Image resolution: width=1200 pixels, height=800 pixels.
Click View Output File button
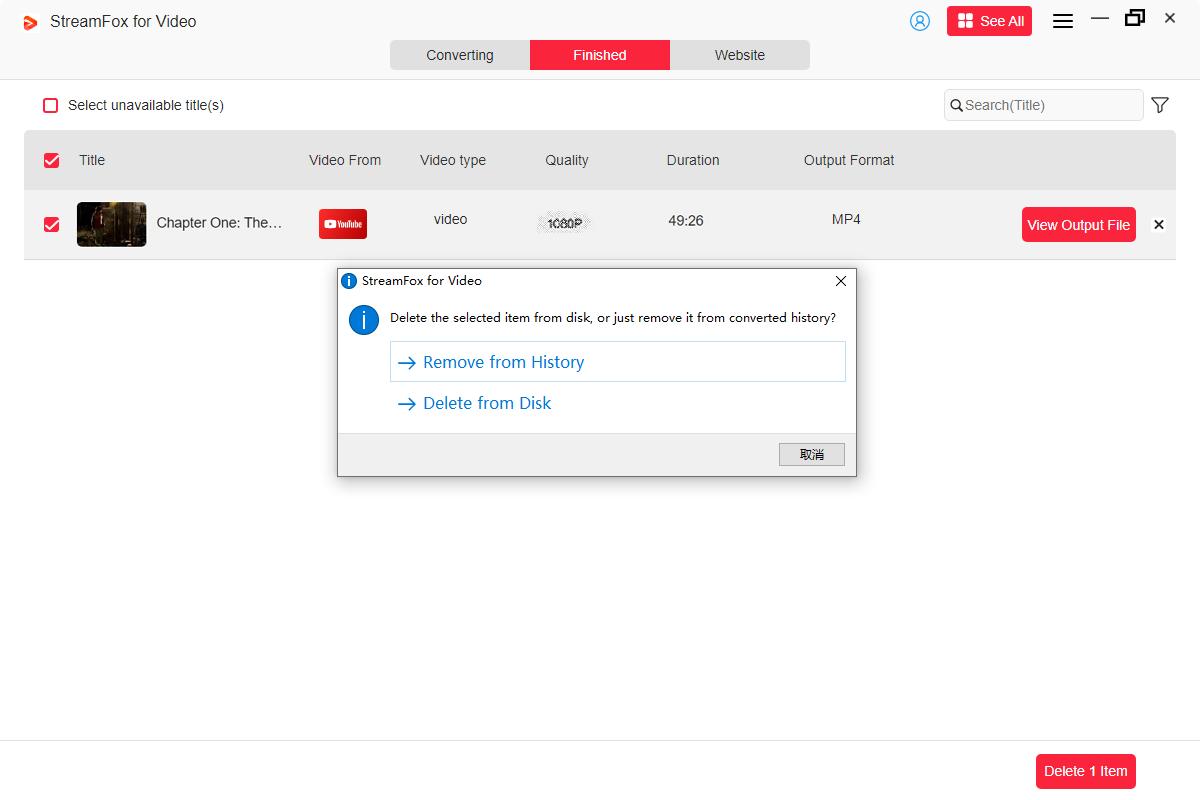1079,225
